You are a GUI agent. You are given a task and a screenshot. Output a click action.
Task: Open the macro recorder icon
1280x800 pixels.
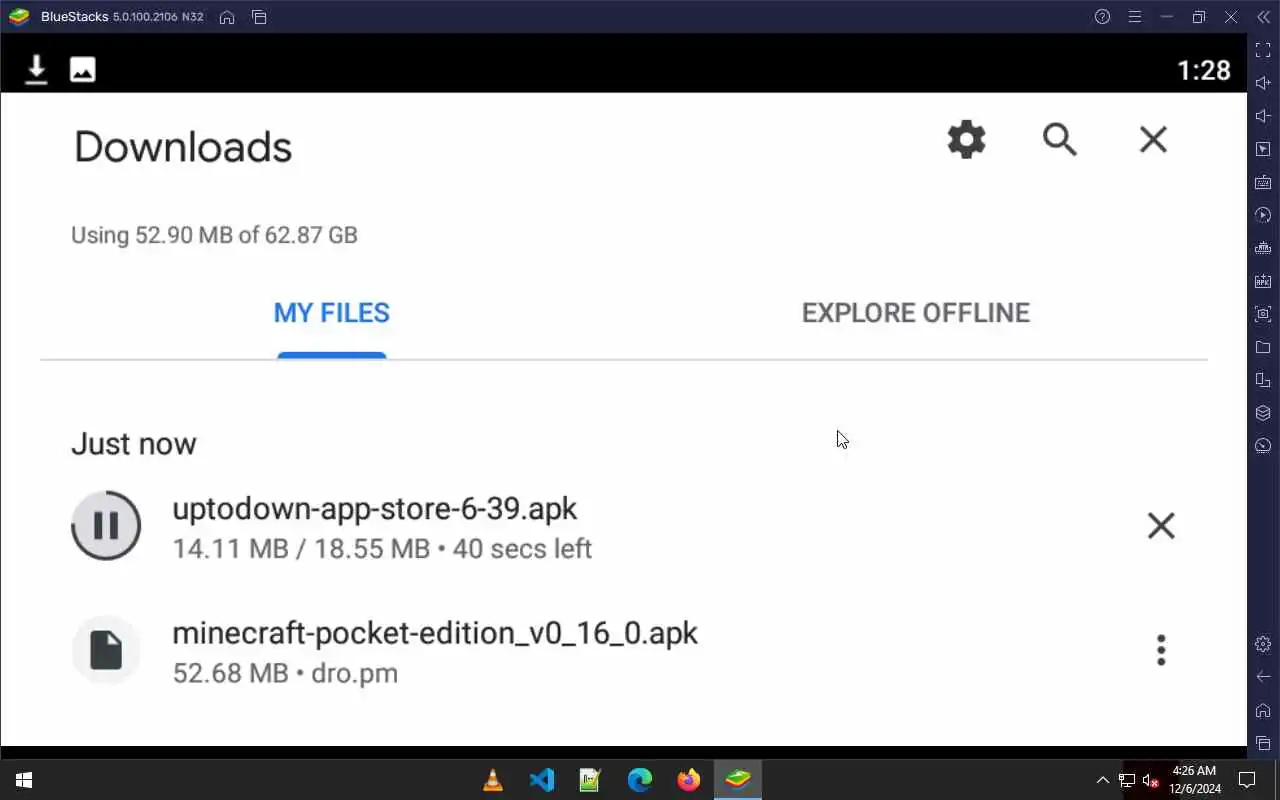tap(1263, 248)
